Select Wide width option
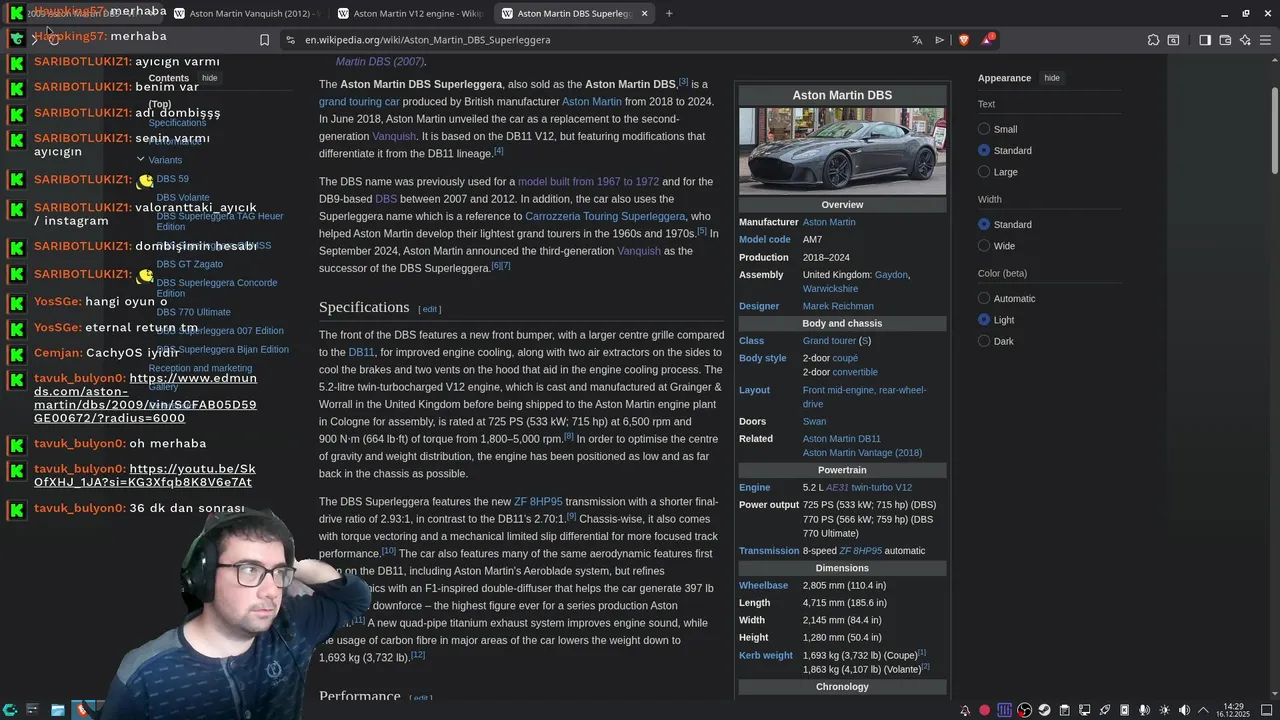The image size is (1280, 720). pyautogui.click(x=984, y=246)
